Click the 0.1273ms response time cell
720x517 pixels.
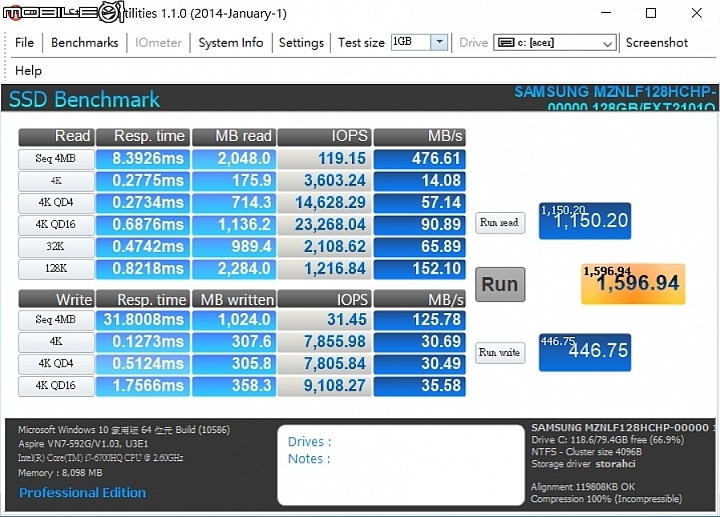point(143,342)
